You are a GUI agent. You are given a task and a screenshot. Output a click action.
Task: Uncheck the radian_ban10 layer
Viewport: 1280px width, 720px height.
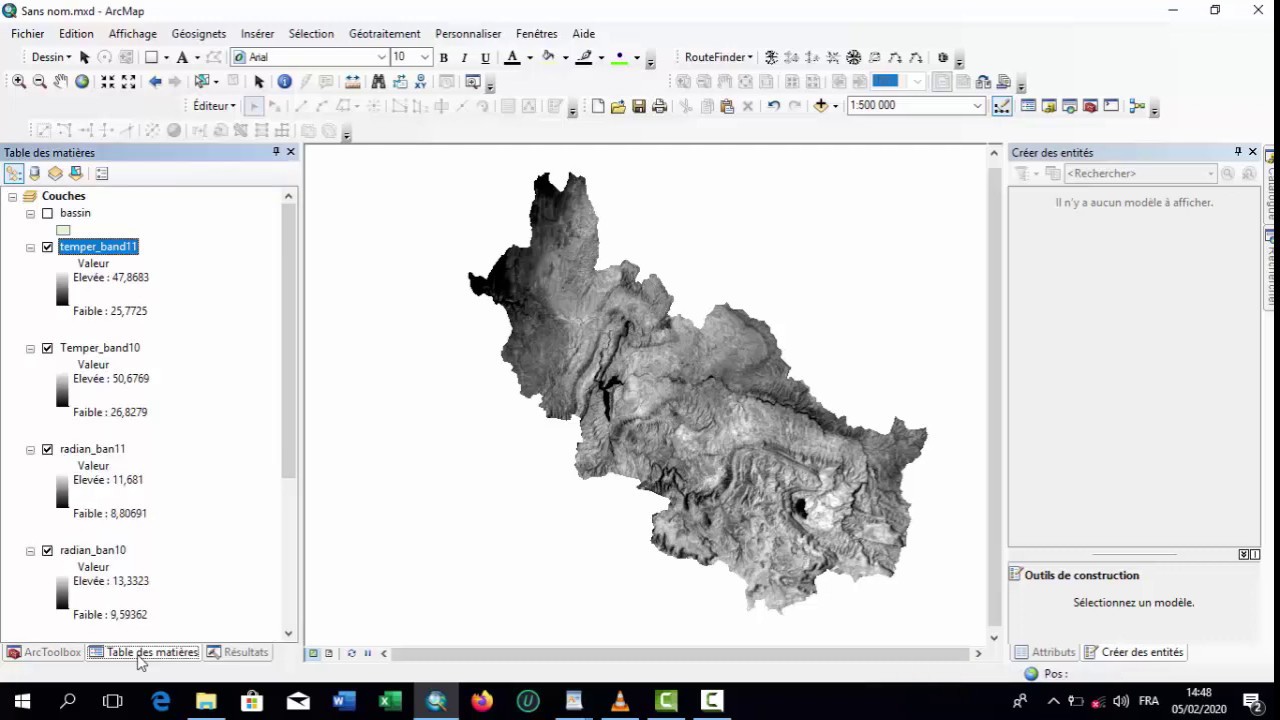47,550
